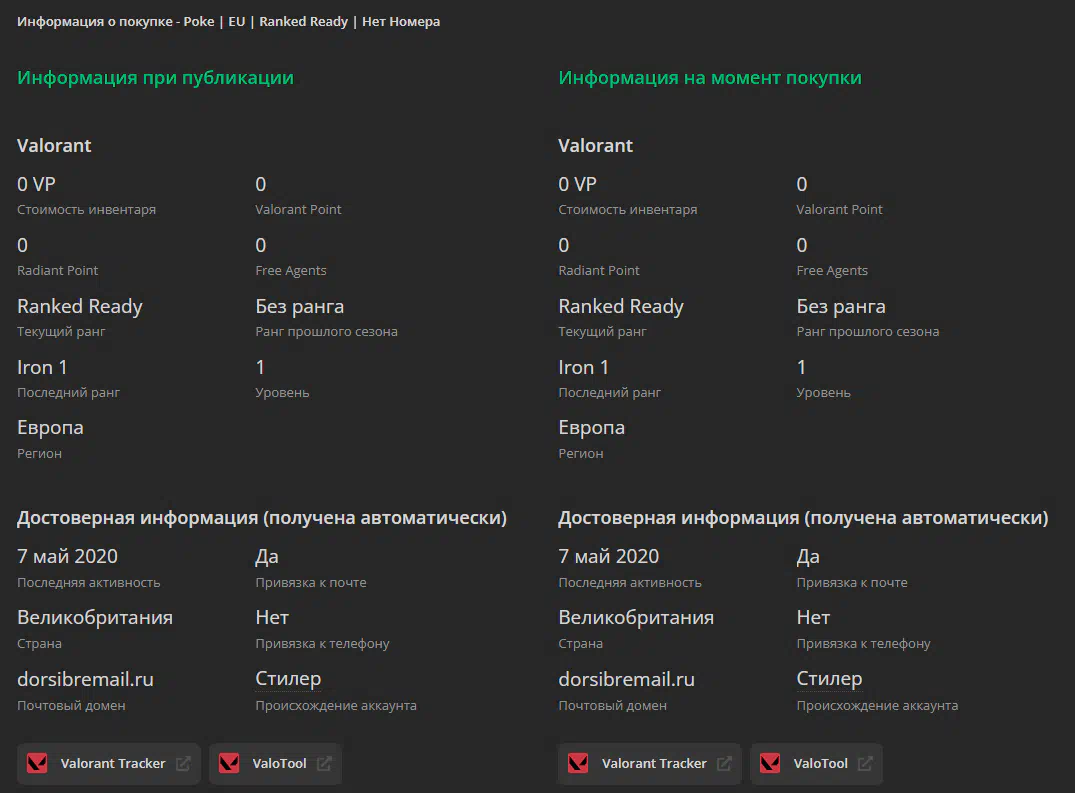Click 'Iron 1' last rank in left column
The height and width of the screenshot is (793, 1075).
pyautogui.click(x=42, y=367)
